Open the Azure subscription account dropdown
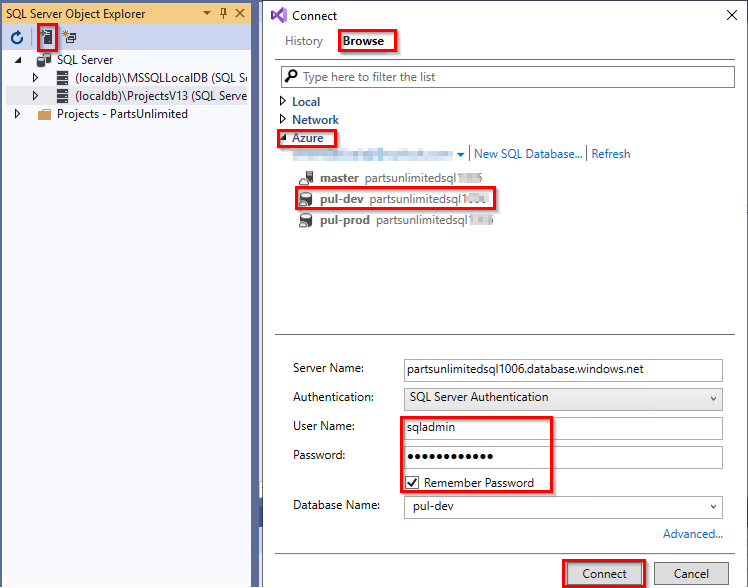 tap(460, 155)
